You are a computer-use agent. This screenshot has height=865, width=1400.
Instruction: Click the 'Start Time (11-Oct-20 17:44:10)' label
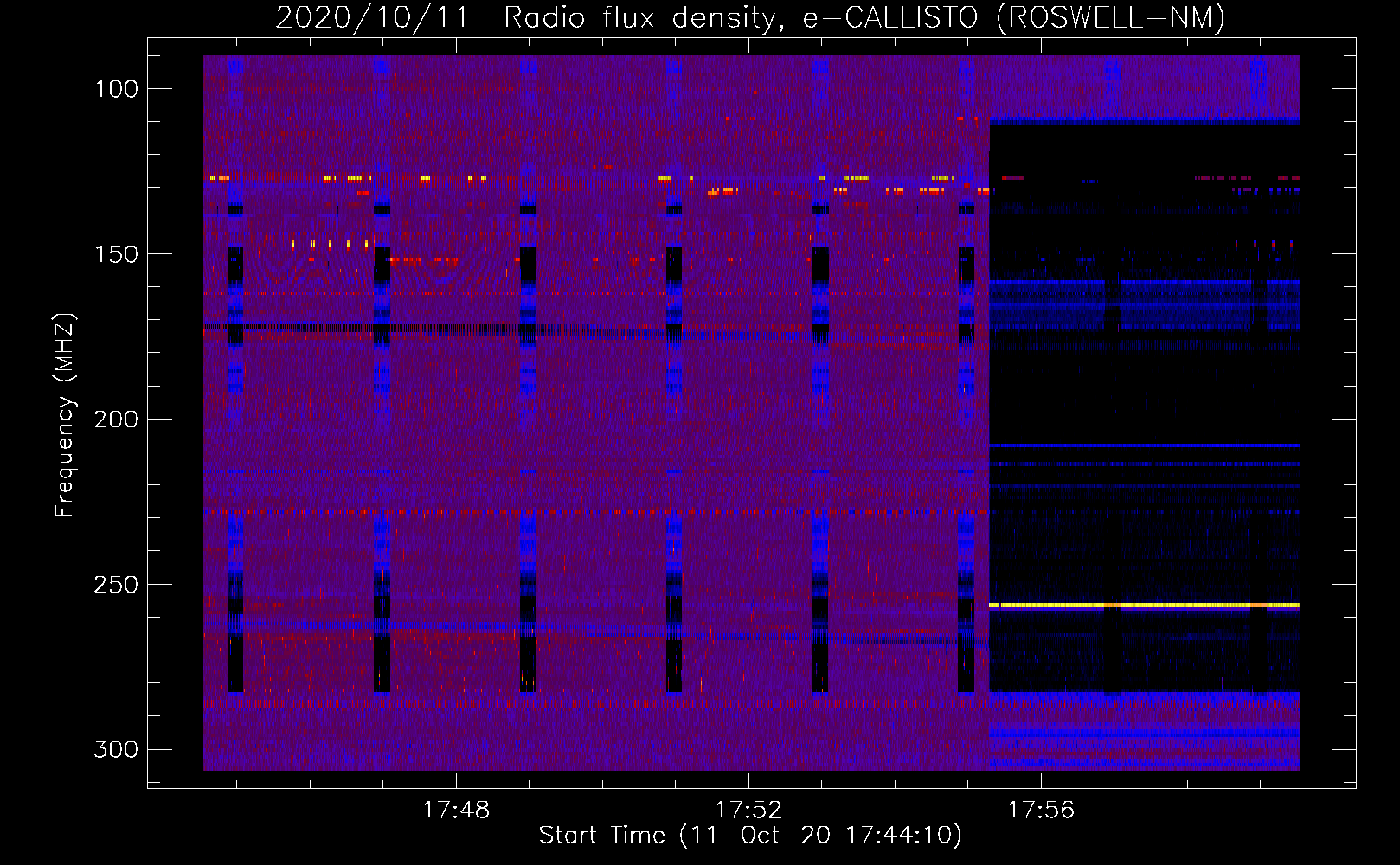click(750, 836)
